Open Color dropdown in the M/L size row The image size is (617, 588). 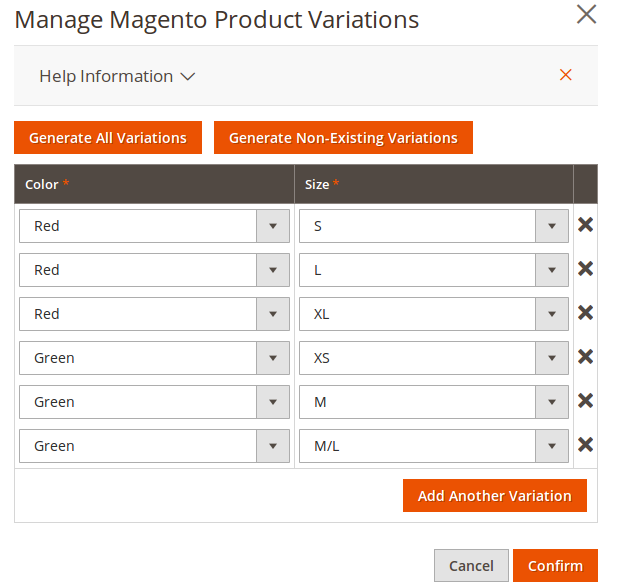154,446
